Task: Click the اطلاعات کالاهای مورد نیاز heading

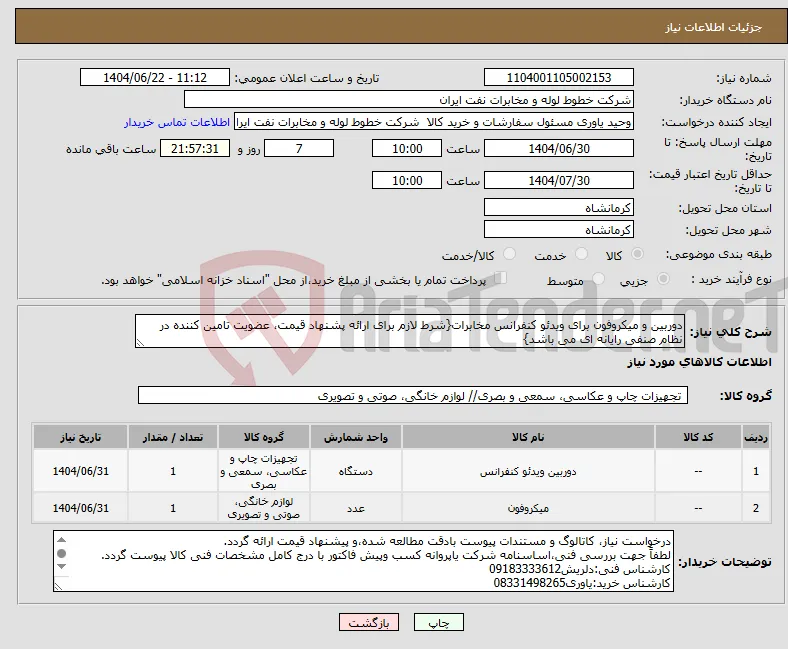Action: tap(699, 362)
